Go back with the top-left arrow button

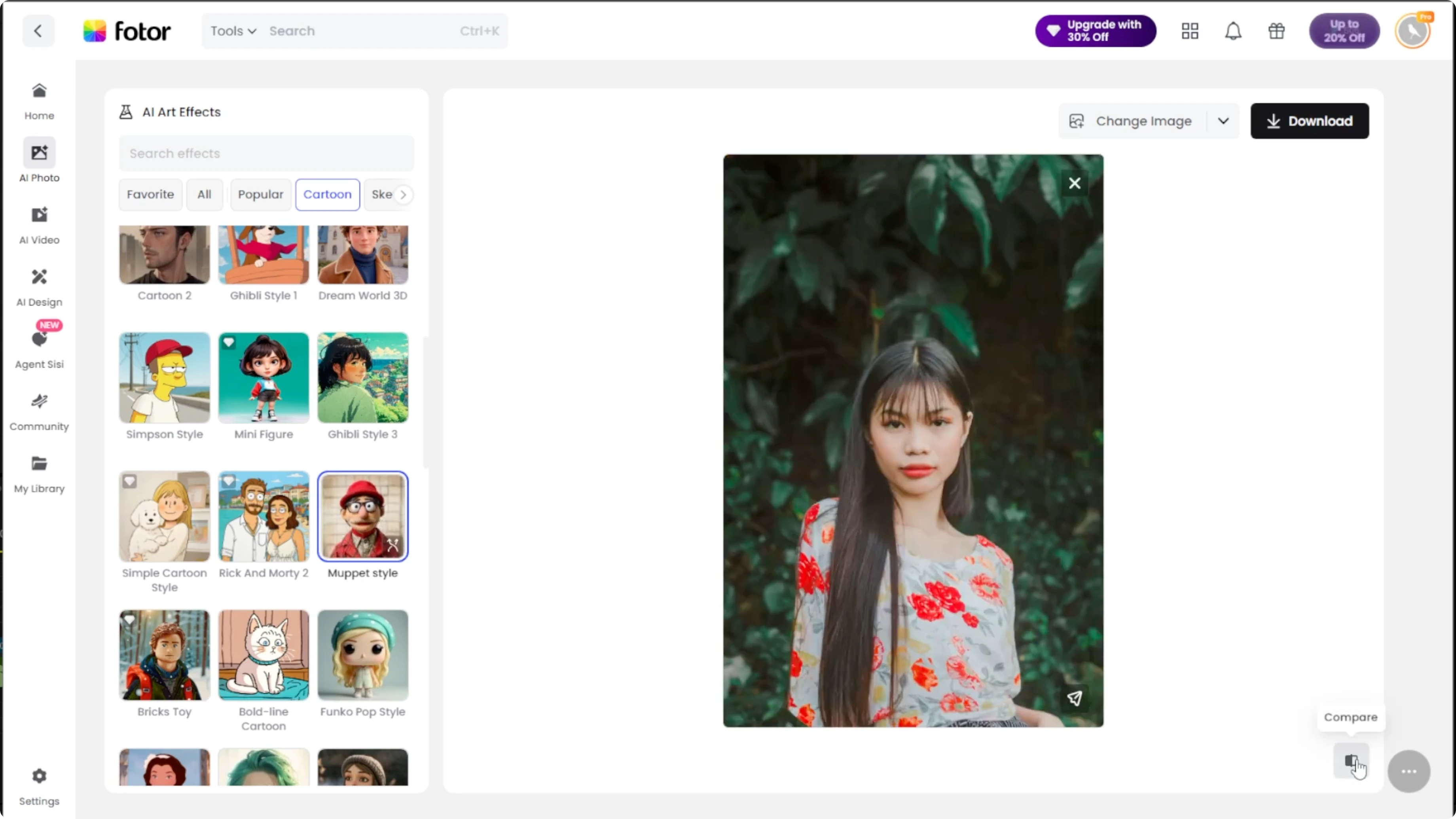coord(38,30)
